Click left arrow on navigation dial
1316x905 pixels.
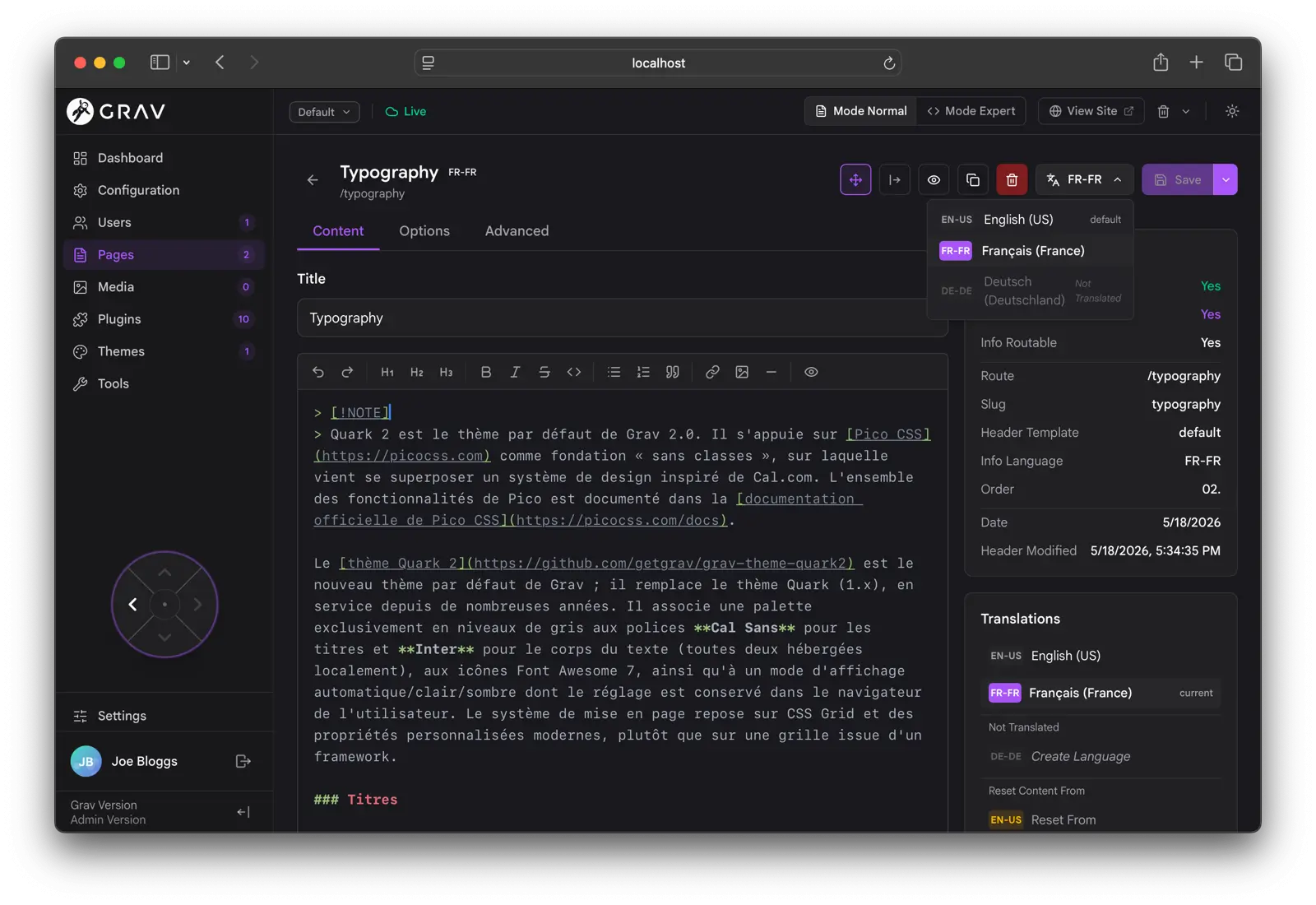tap(132, 605)
